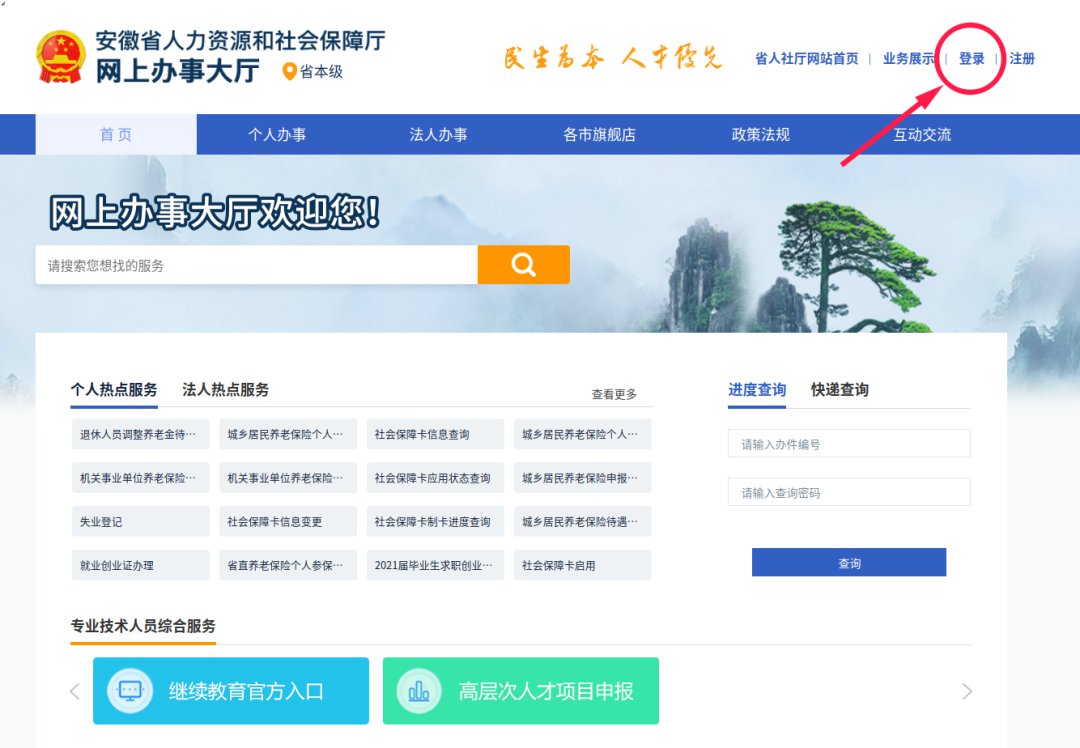Click the national emblem logo
Image resolution: width=1080 pixels, height=748 pixels.
pos(62,57)
